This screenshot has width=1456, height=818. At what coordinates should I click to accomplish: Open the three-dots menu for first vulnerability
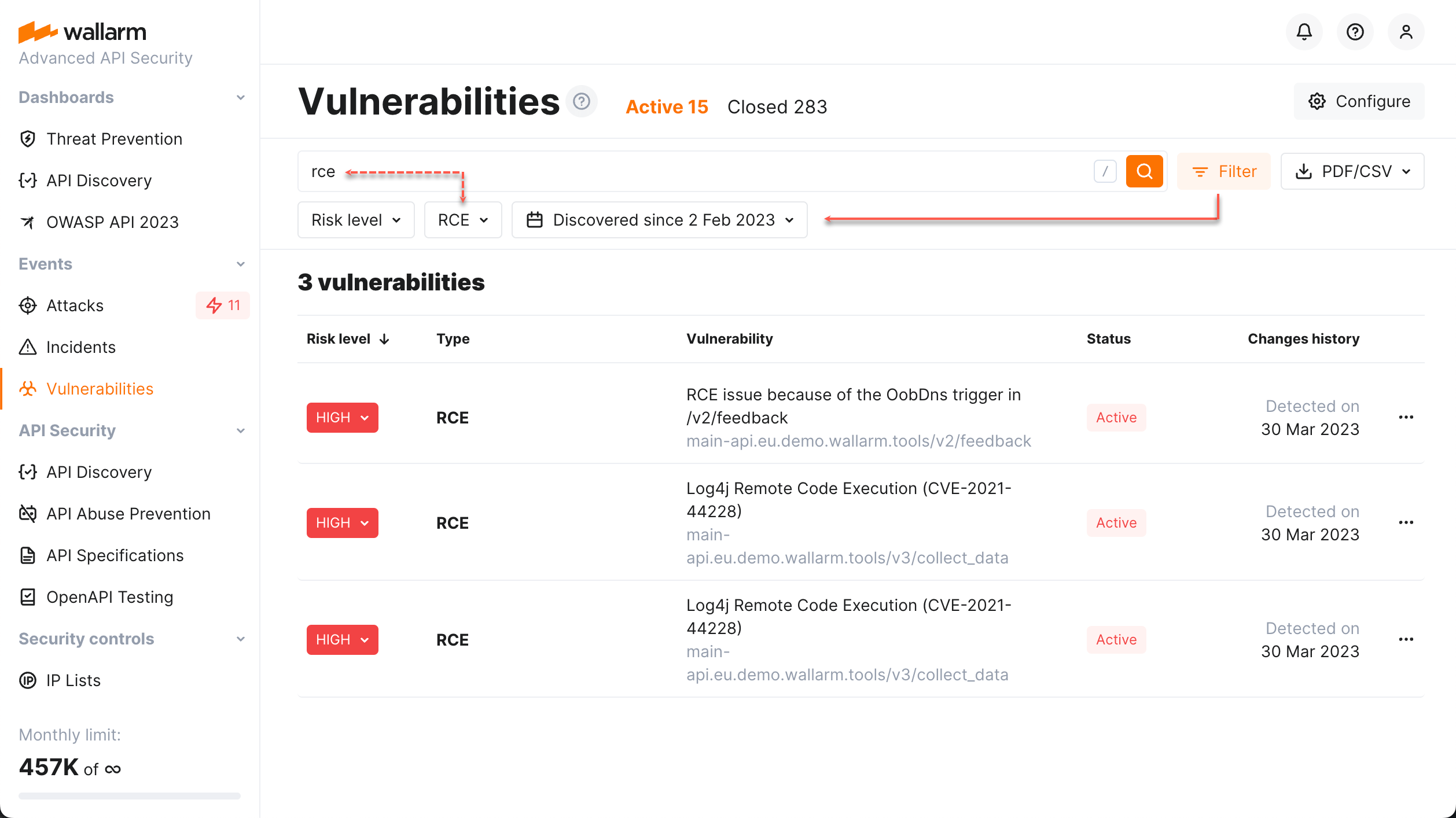1406,418
